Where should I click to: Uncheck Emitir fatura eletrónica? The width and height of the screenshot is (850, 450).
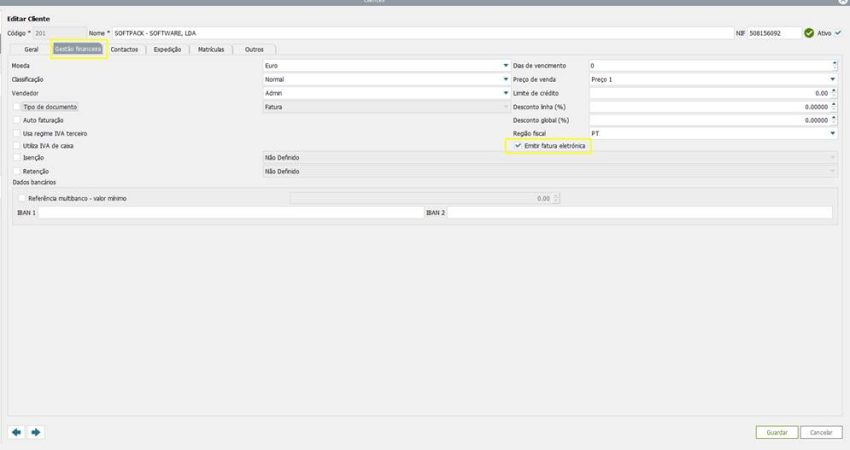pyautogui.click(x=517, y=146)
